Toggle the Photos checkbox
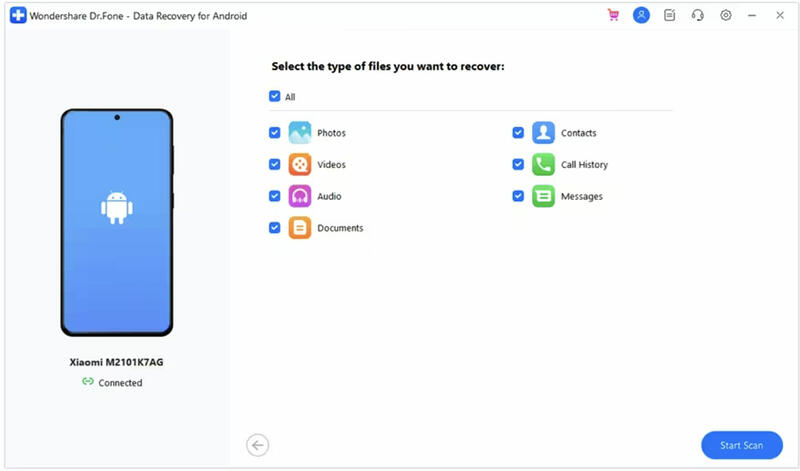The height and width of the screenshot is (471, 800). pos(274,133)
